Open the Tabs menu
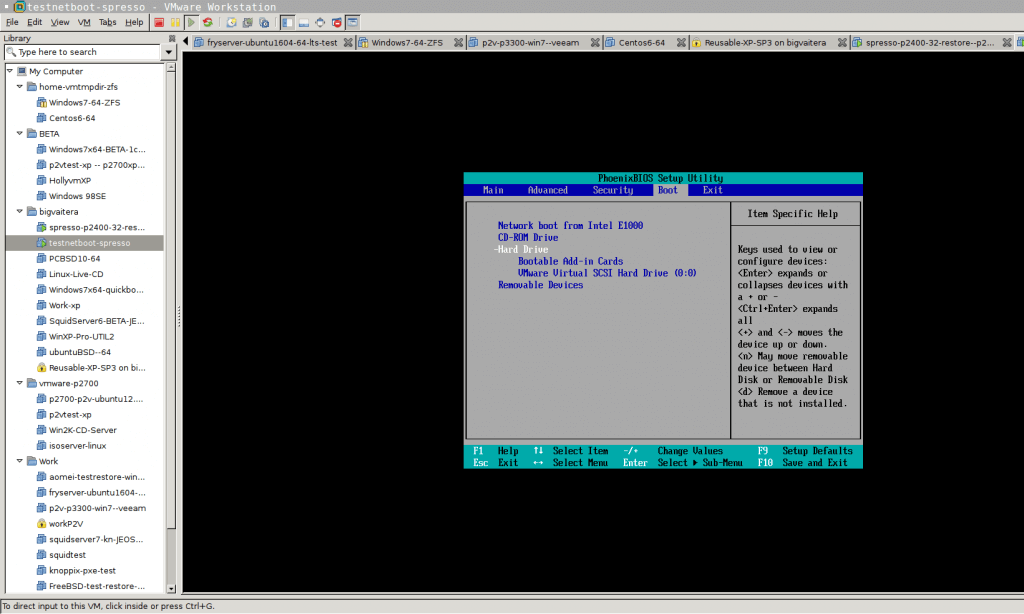Viewport: 1024px width, 614px height. click(x=108, y=22)
